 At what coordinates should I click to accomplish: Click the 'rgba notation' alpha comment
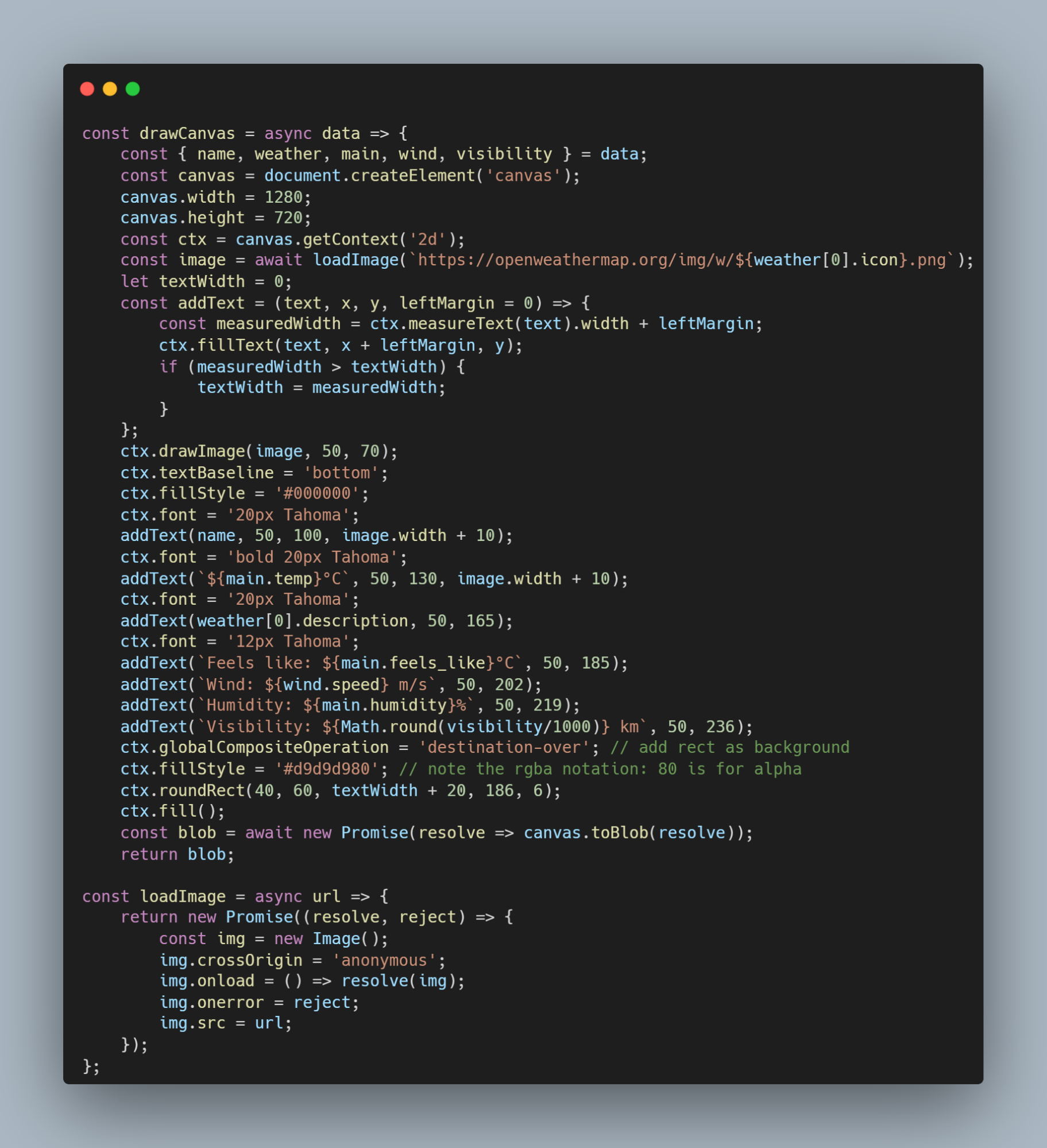[x=600, y=769]
